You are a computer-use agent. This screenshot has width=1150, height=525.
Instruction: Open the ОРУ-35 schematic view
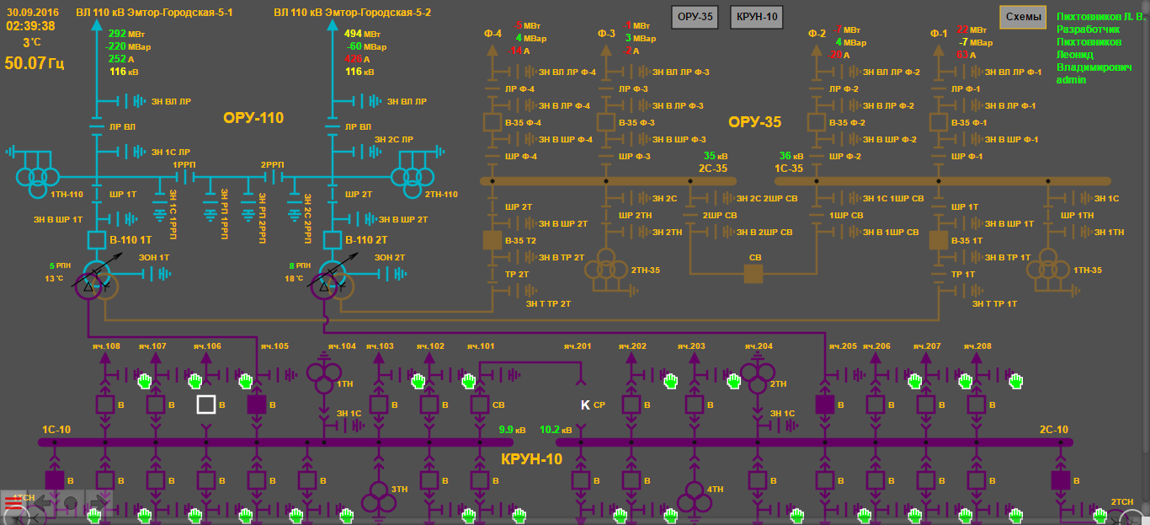(694, 17)
